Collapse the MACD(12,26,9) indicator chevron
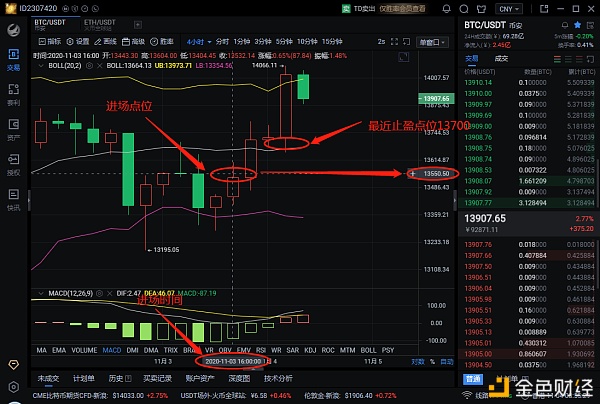Image resolution: width=600 pixels, height=404 pixels. (x=41, y=293)
